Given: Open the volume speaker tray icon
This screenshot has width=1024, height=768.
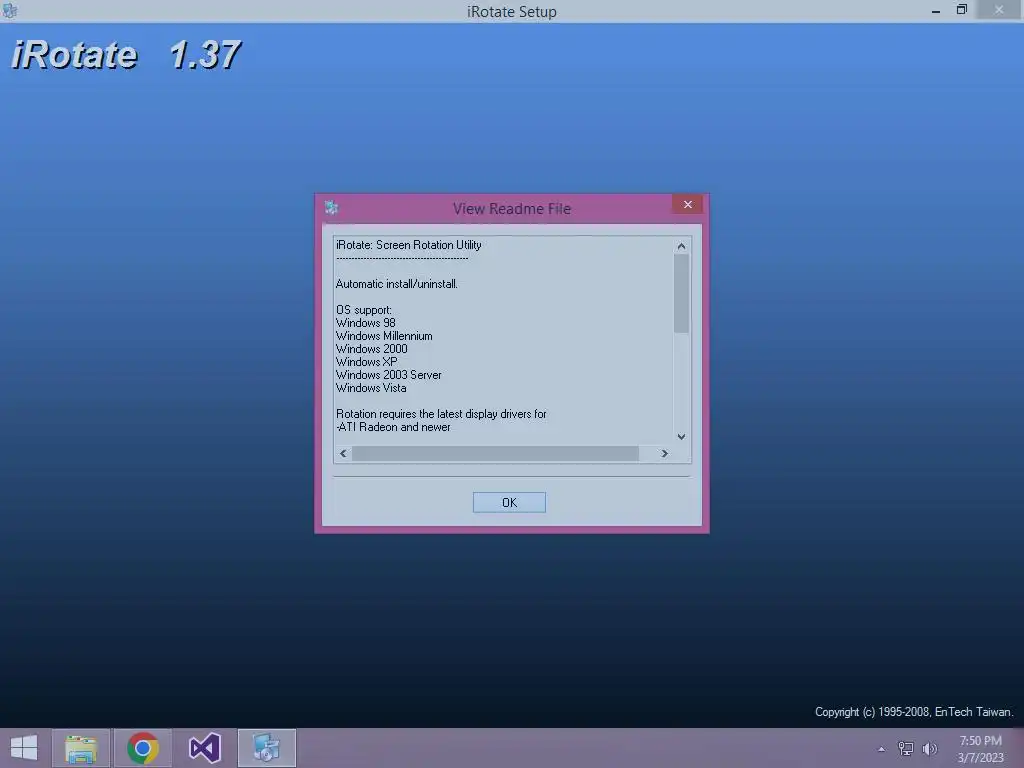Looking at the screenshot, I should [929, 748].
